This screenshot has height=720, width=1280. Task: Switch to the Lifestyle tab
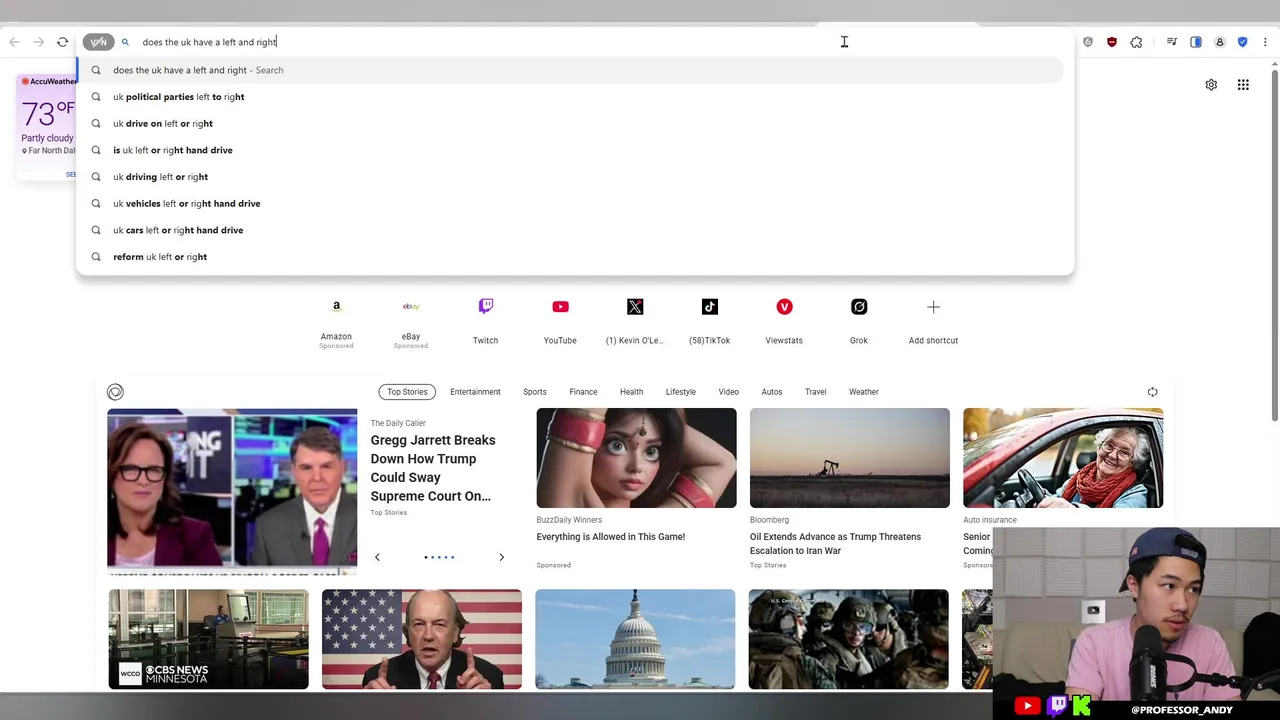click(681, 392)
